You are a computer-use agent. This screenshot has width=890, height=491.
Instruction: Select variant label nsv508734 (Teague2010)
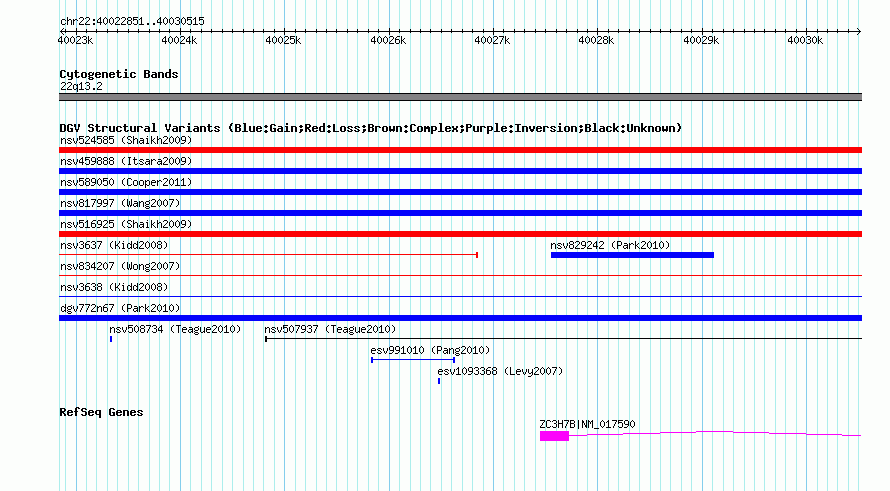pyautogui.click(x=175, y=329)
